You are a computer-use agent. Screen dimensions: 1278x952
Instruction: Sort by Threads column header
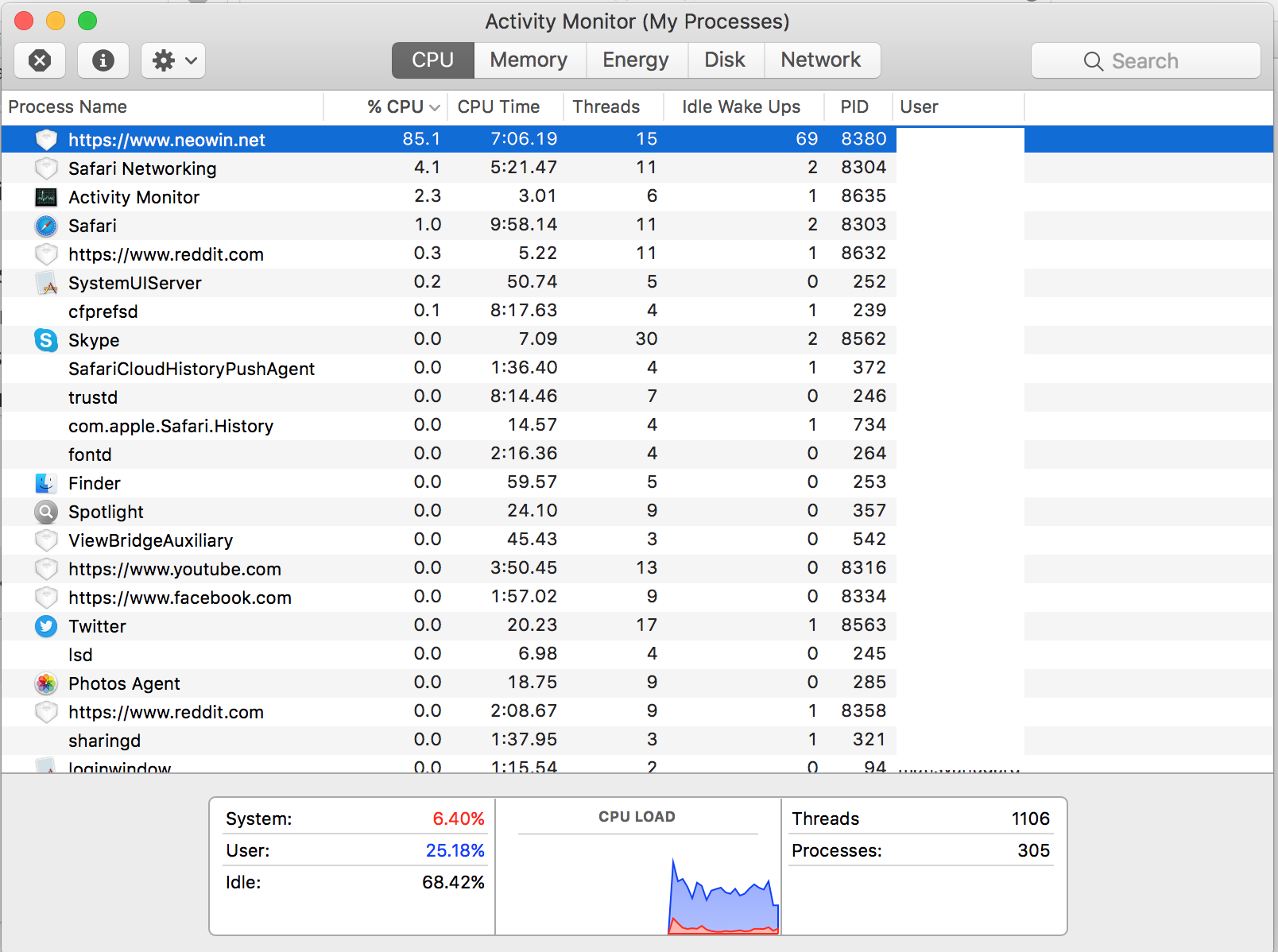[613, 107]
